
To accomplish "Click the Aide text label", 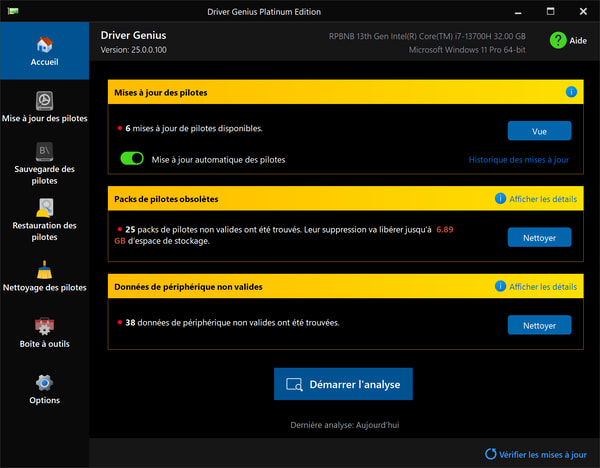I will pos(578,41).
